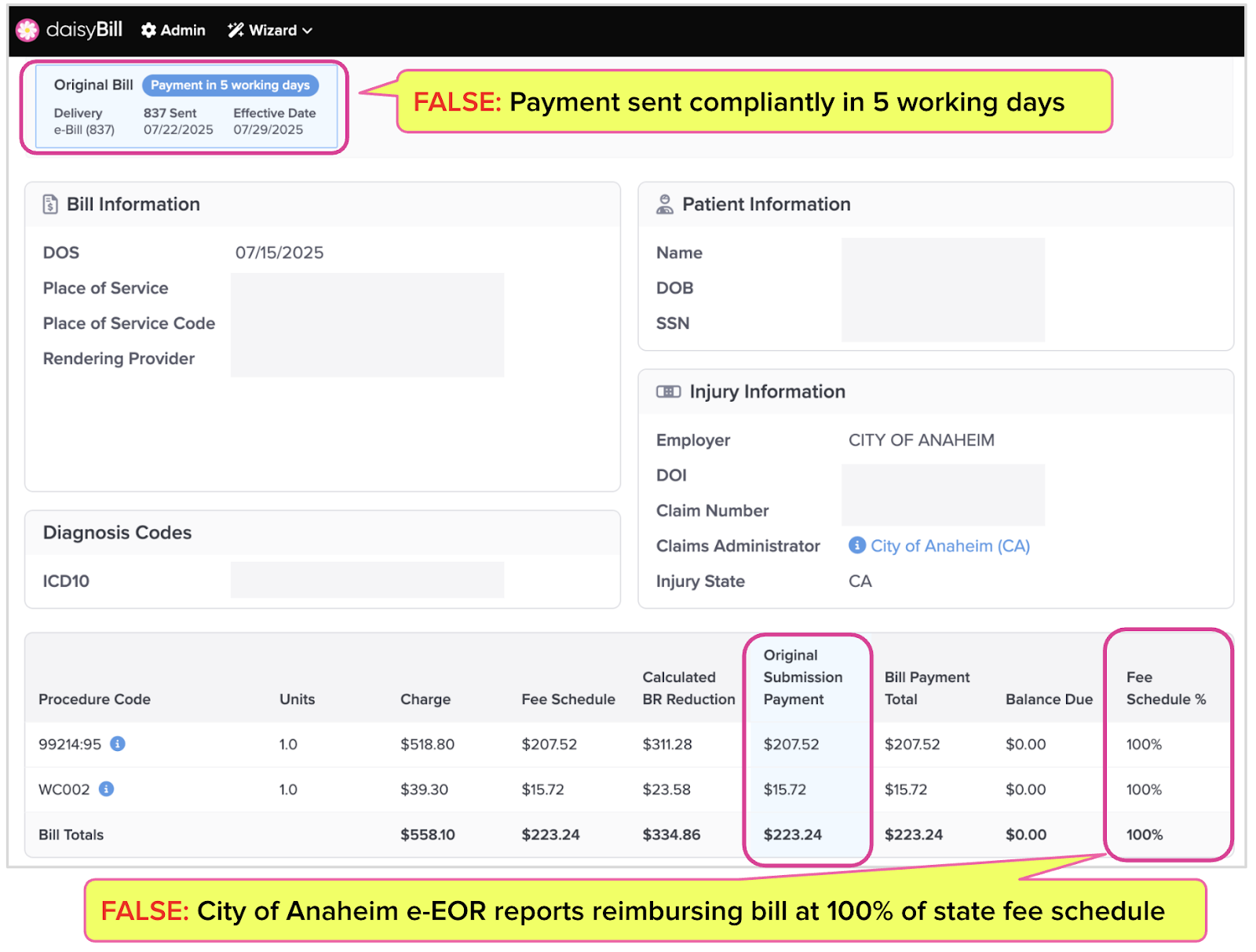
Task: Click info icon next to WC002
Action: (x=107, y=789)
